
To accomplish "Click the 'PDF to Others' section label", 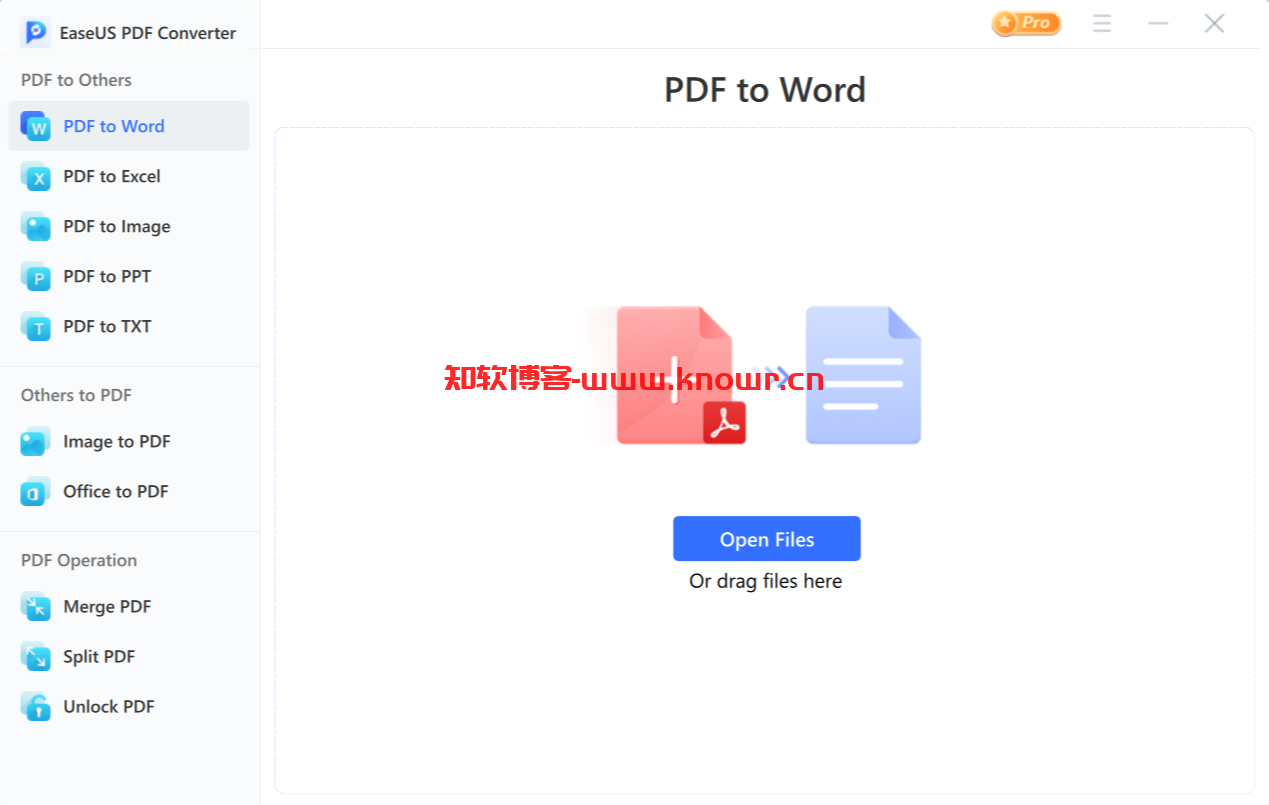I will pos(76,80).
